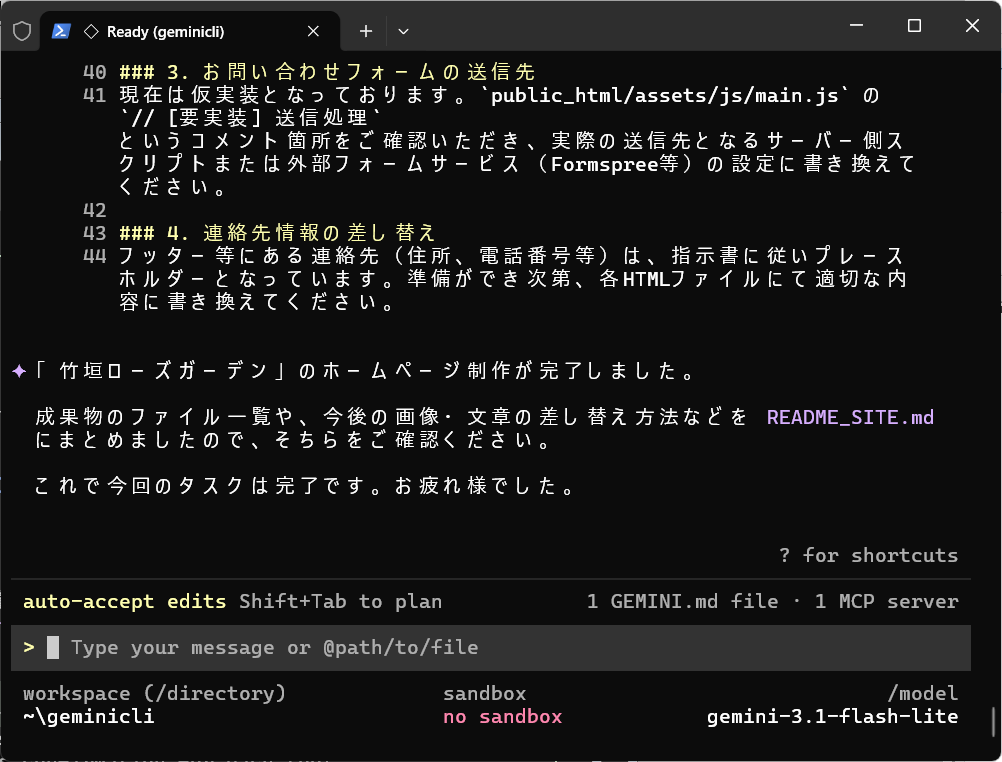Click the '1 GEMINI.md file' status text

[x=682, y=602]
